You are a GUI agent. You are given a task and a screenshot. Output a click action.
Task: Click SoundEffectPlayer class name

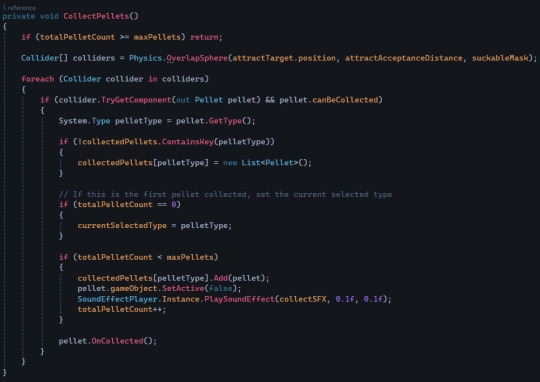(x=117, y=299)
